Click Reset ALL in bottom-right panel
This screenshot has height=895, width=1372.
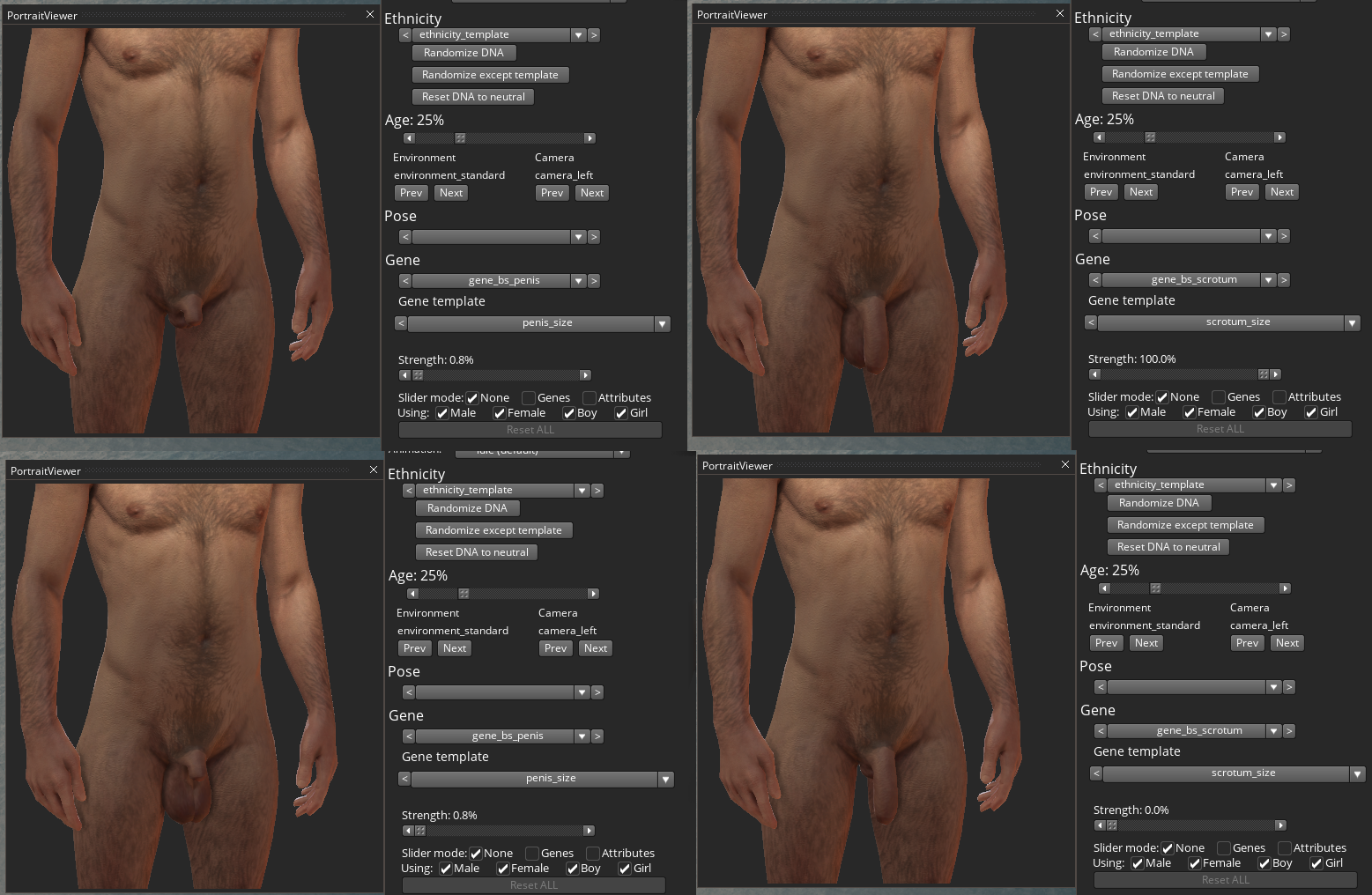[1226, 880]
